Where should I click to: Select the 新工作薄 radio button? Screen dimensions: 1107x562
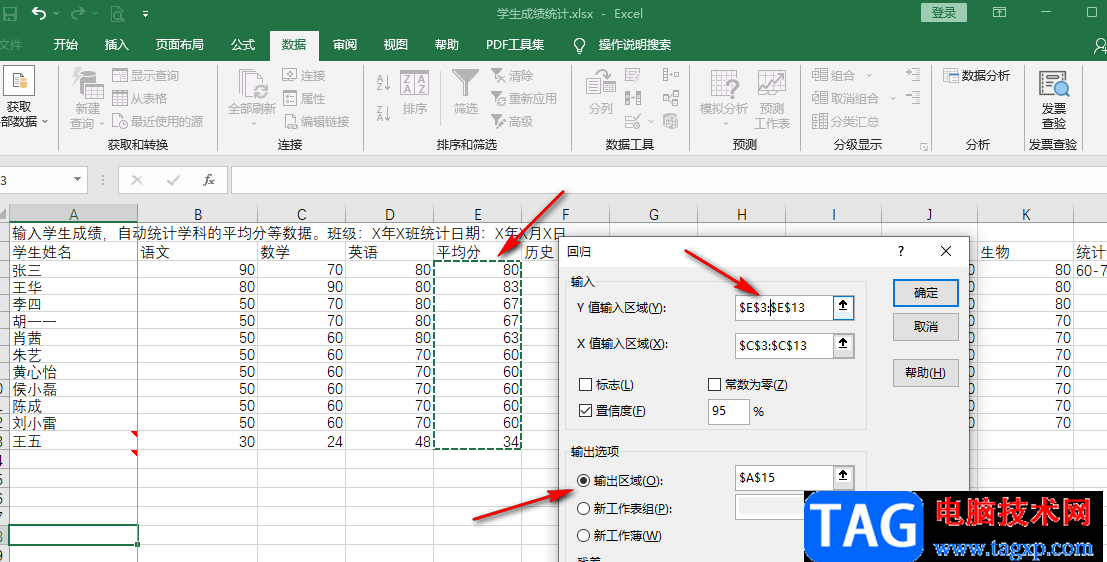click(x=583, y=536)
